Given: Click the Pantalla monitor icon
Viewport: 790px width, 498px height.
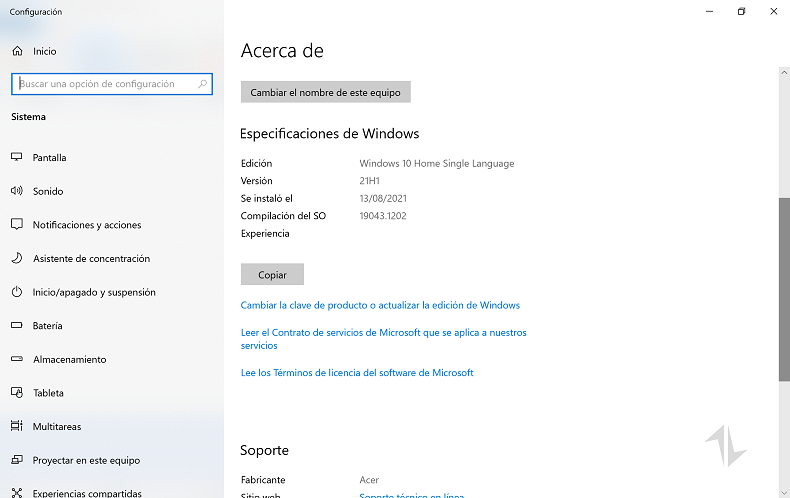Looking at the screenshot, I should [17, 157].
